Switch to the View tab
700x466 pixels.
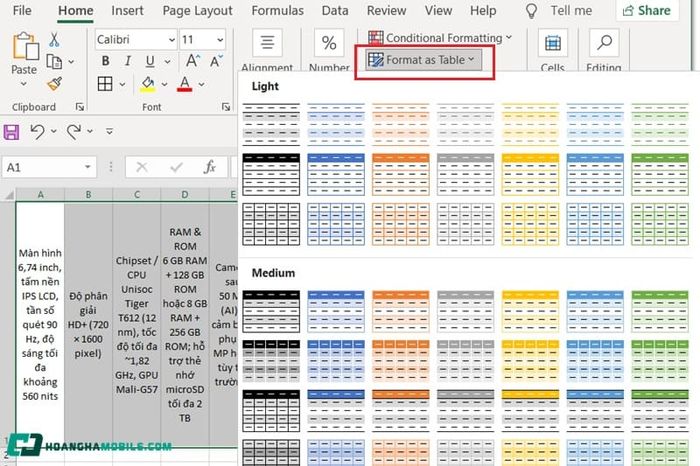pyautogui.click(x=438, y=11)
